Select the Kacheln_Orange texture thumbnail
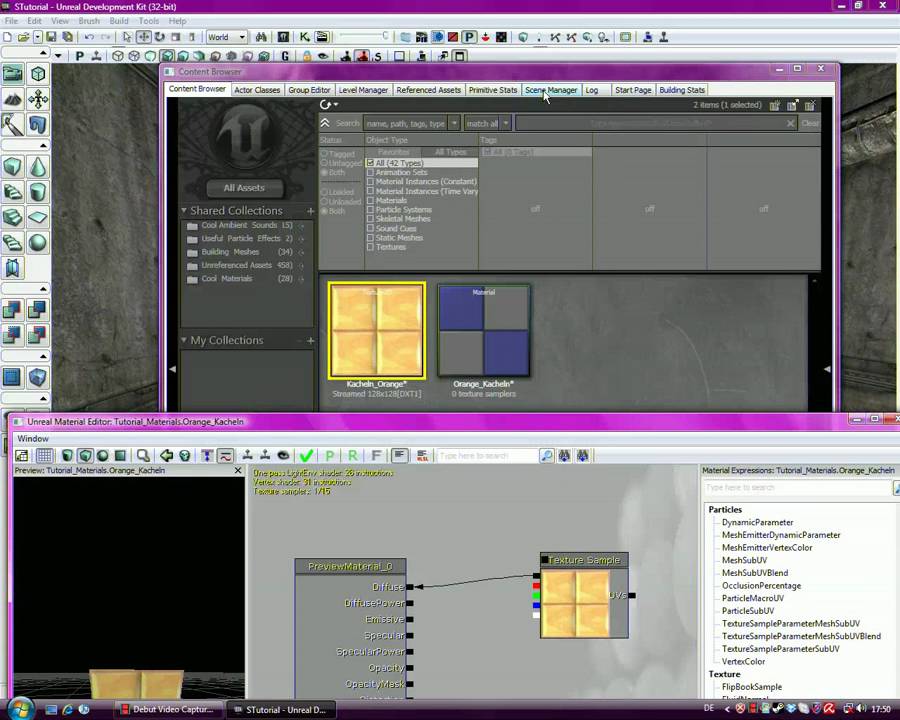 pos(377,331)
